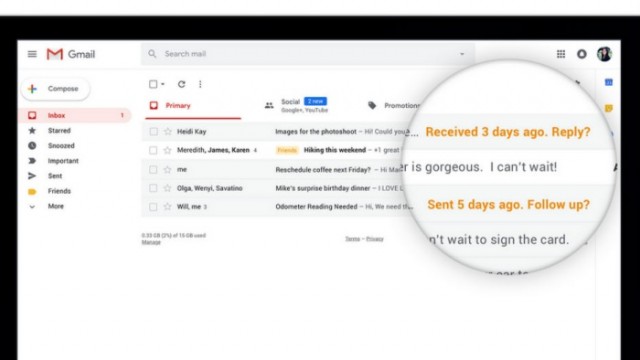Screen dimensions: 640x360
Task: Open the notifications circle icon
Action: (x=582, y=54)
